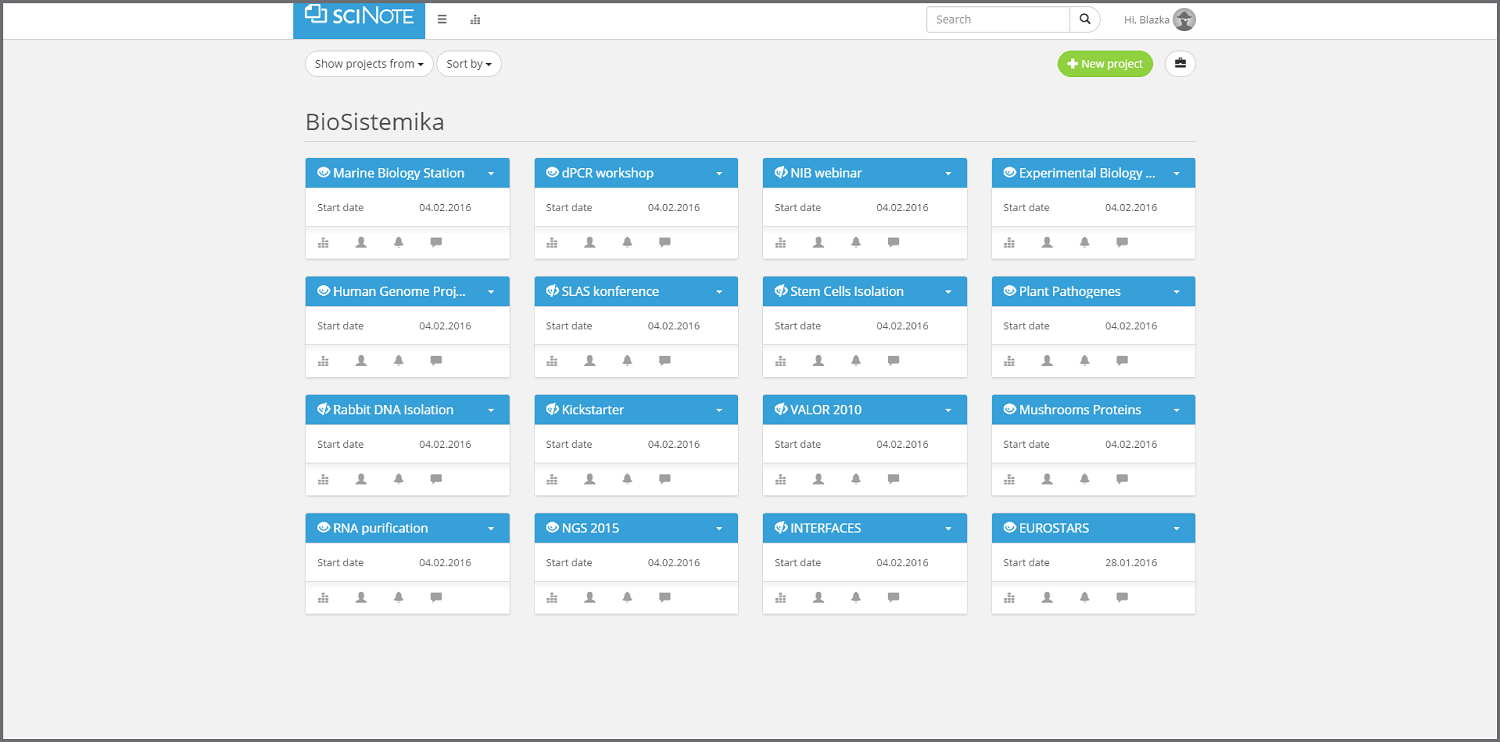Toggle visibility eye on Plant Pathogenes project
The height and width of the screenshot is (742, 1500).
click(1009, 291)
